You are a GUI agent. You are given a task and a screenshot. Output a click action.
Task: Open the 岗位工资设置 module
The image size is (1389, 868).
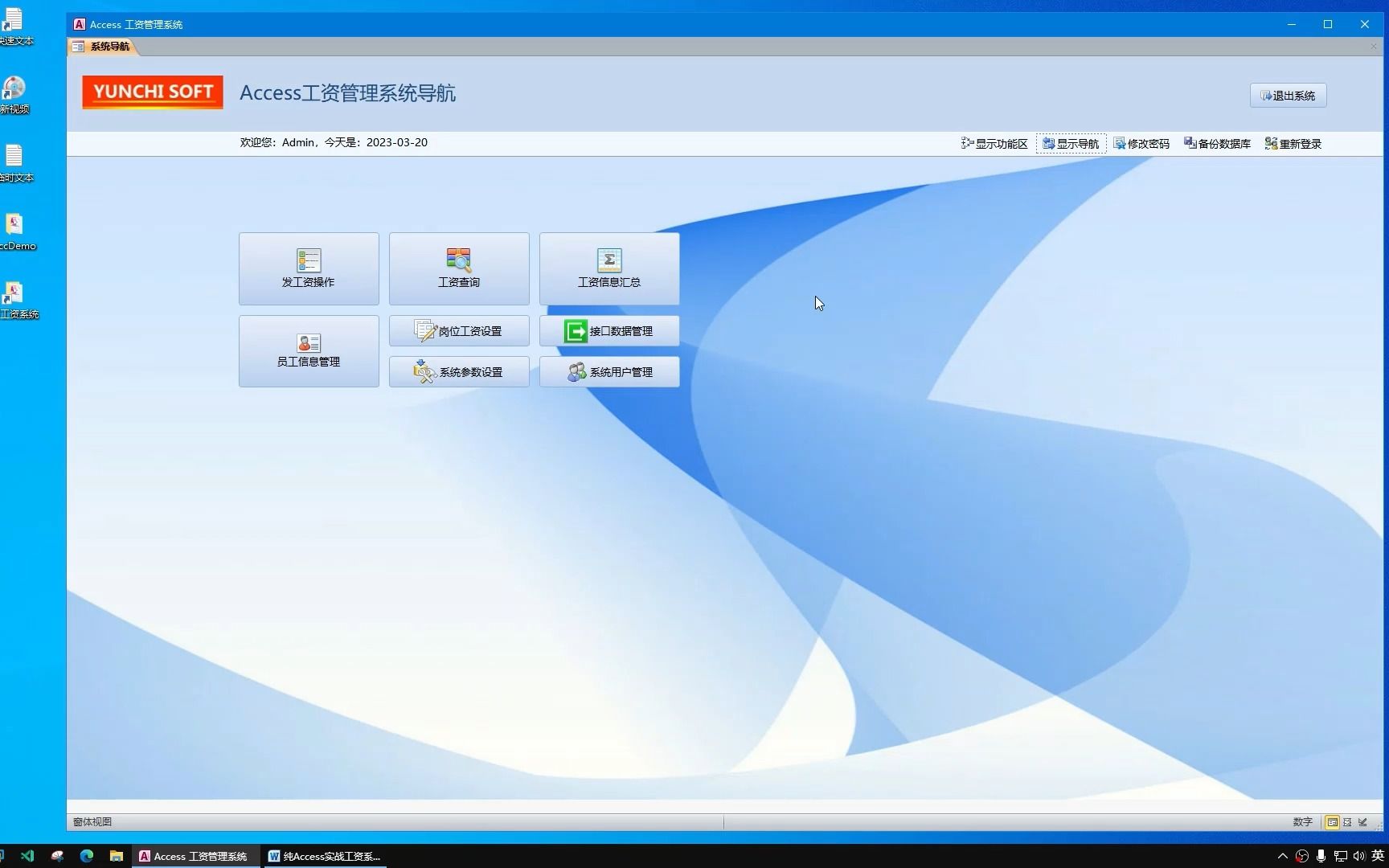click(x=458, y=330)
